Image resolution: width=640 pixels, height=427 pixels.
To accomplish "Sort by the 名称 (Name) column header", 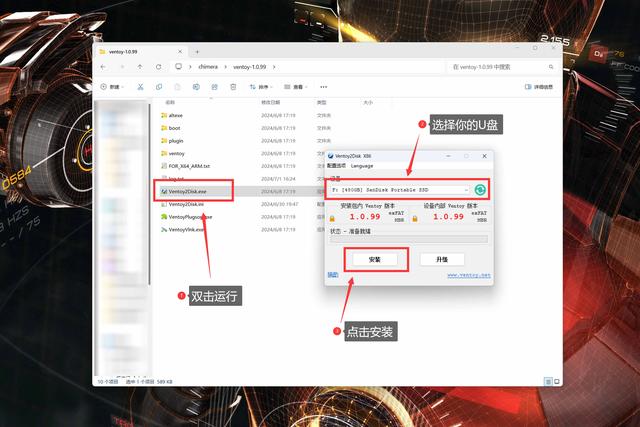I will (170, 102).
